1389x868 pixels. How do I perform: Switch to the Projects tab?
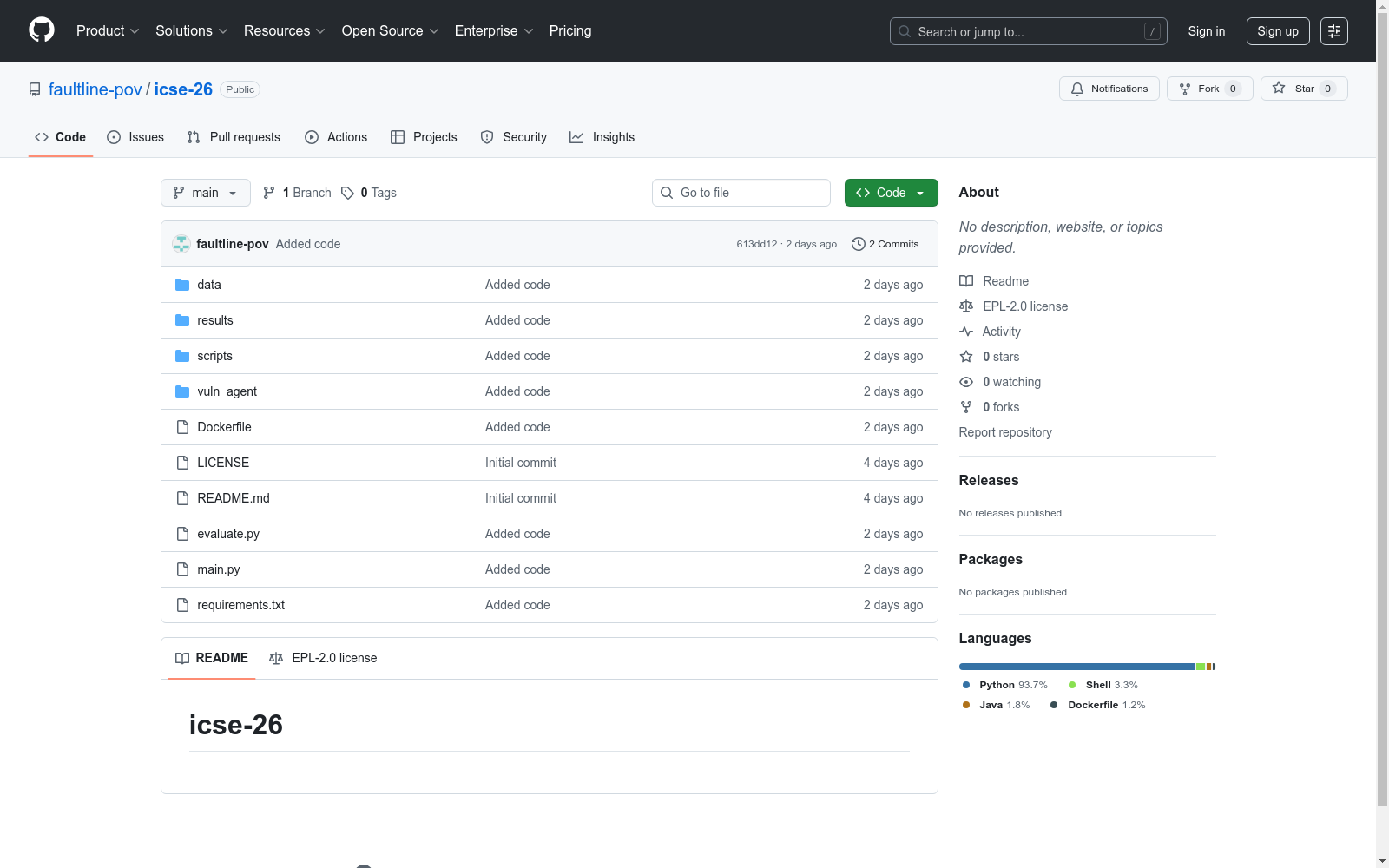point(424,137)
